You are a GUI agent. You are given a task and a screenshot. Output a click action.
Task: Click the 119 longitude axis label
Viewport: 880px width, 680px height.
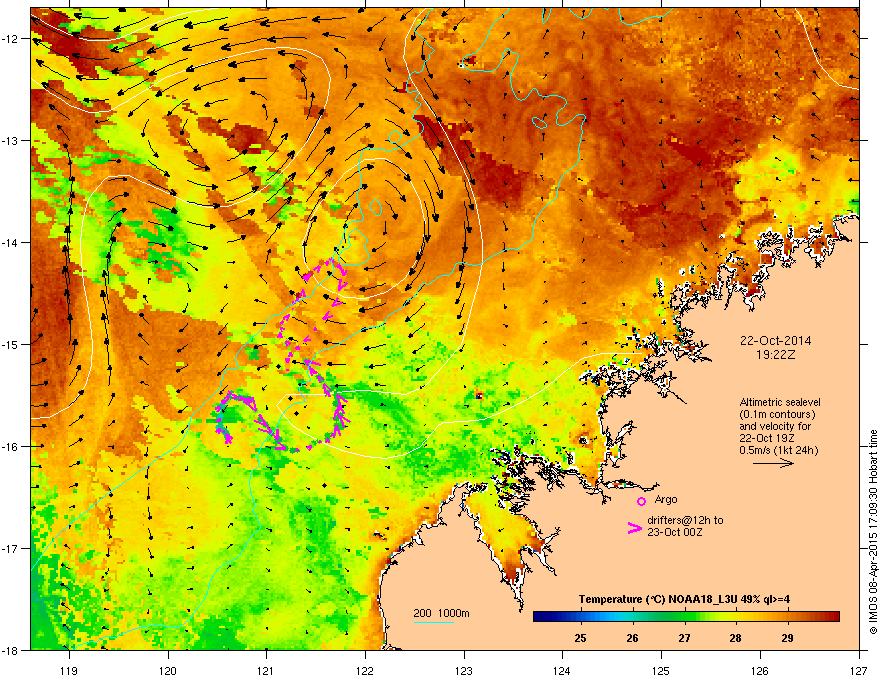(69, 670)
